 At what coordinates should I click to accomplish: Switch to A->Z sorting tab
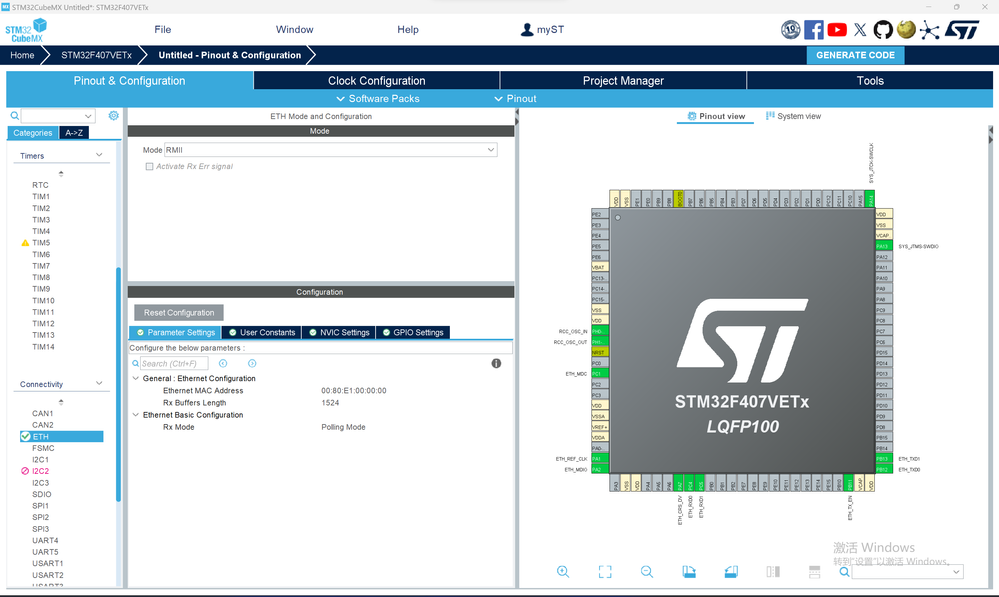(74, 133)
